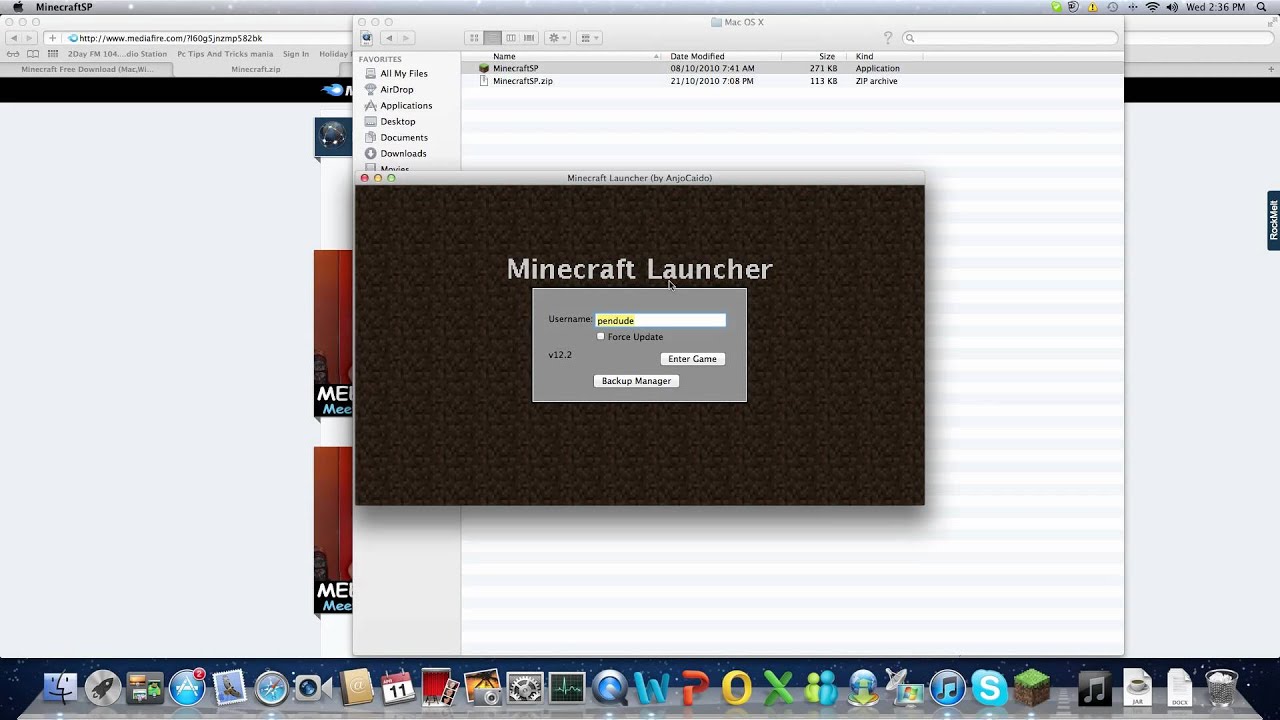Open Launchpad rocket icon in dock

pyautogui.click(x=103, y=688)
